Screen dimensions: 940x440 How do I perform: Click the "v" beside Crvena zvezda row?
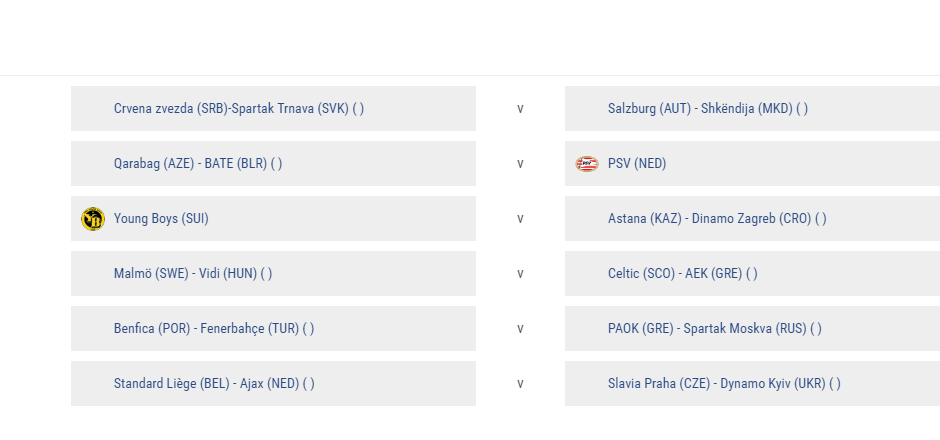tap(520, 109)
